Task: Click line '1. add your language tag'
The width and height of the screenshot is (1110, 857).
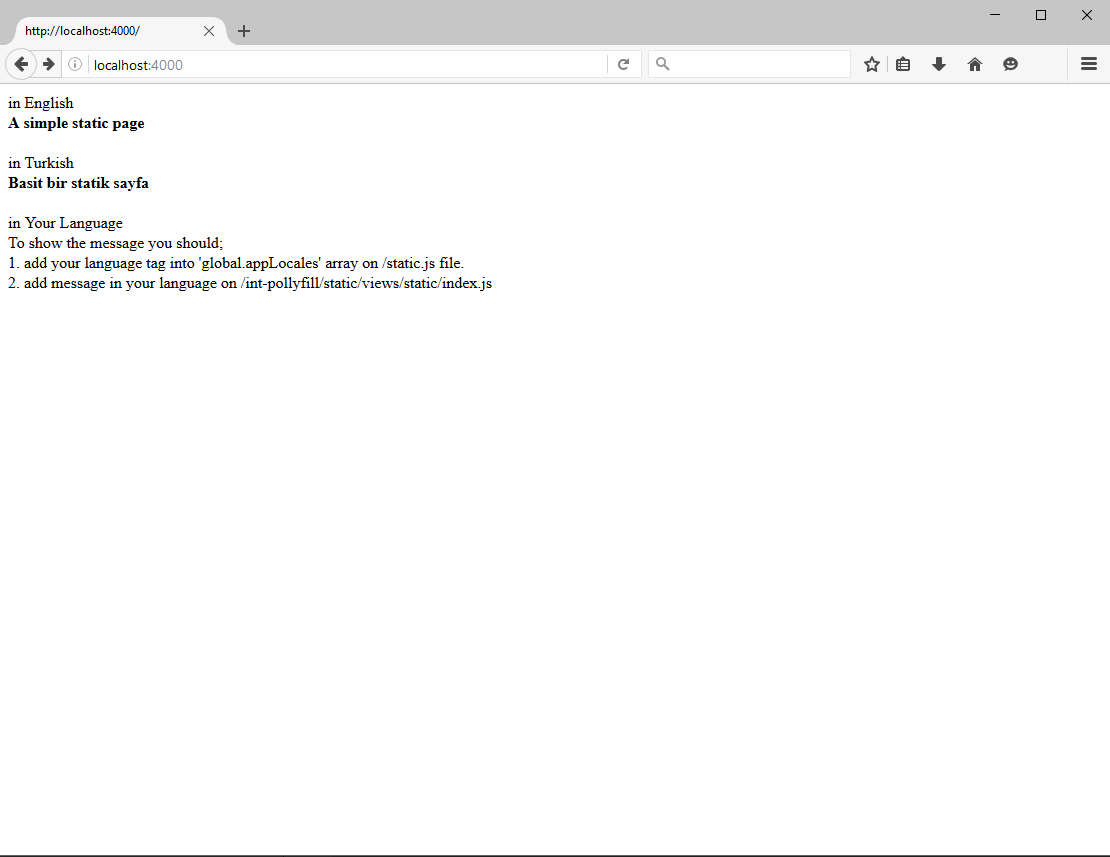Action: (236, 263)
